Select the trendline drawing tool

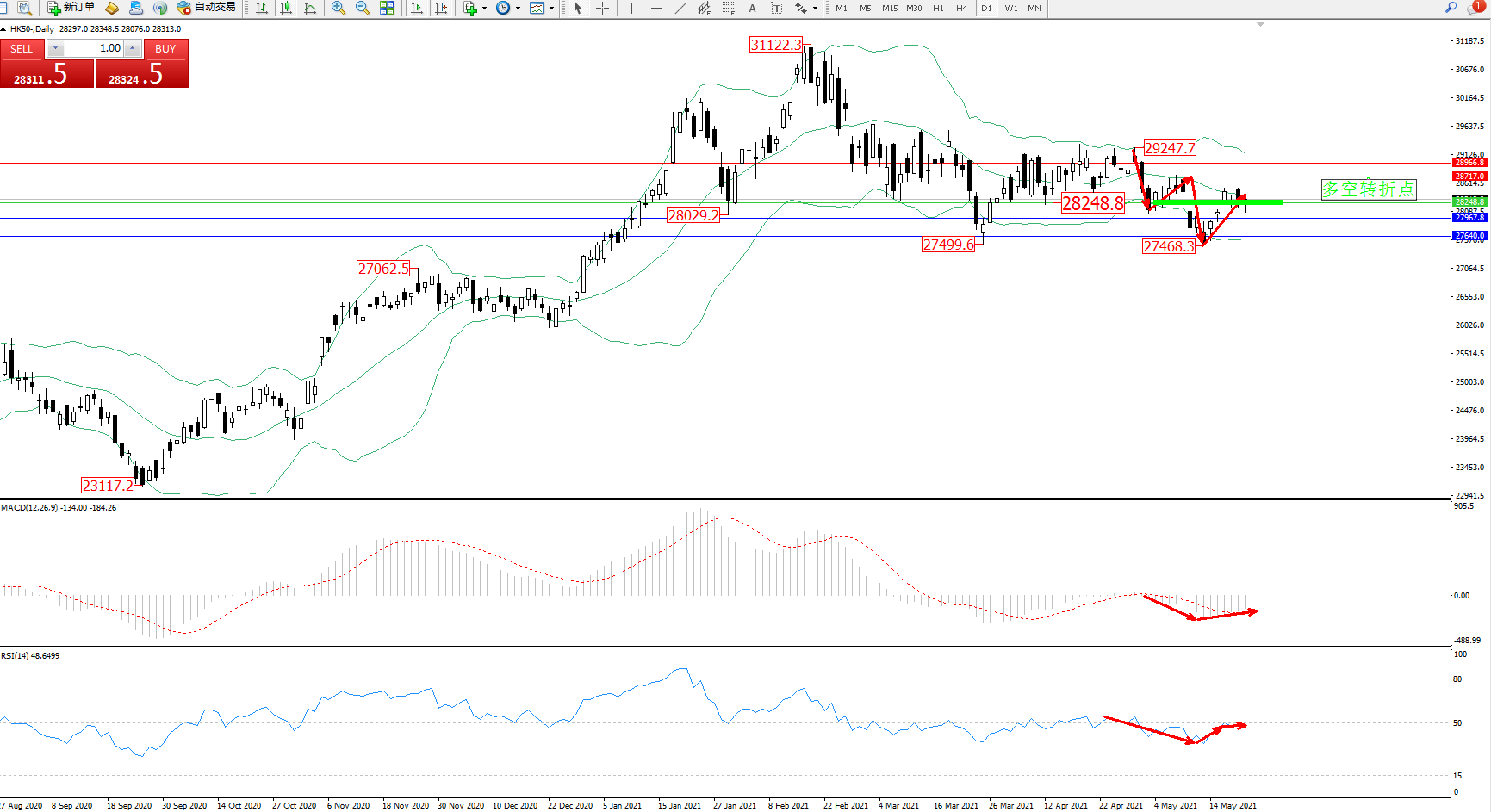680,8
